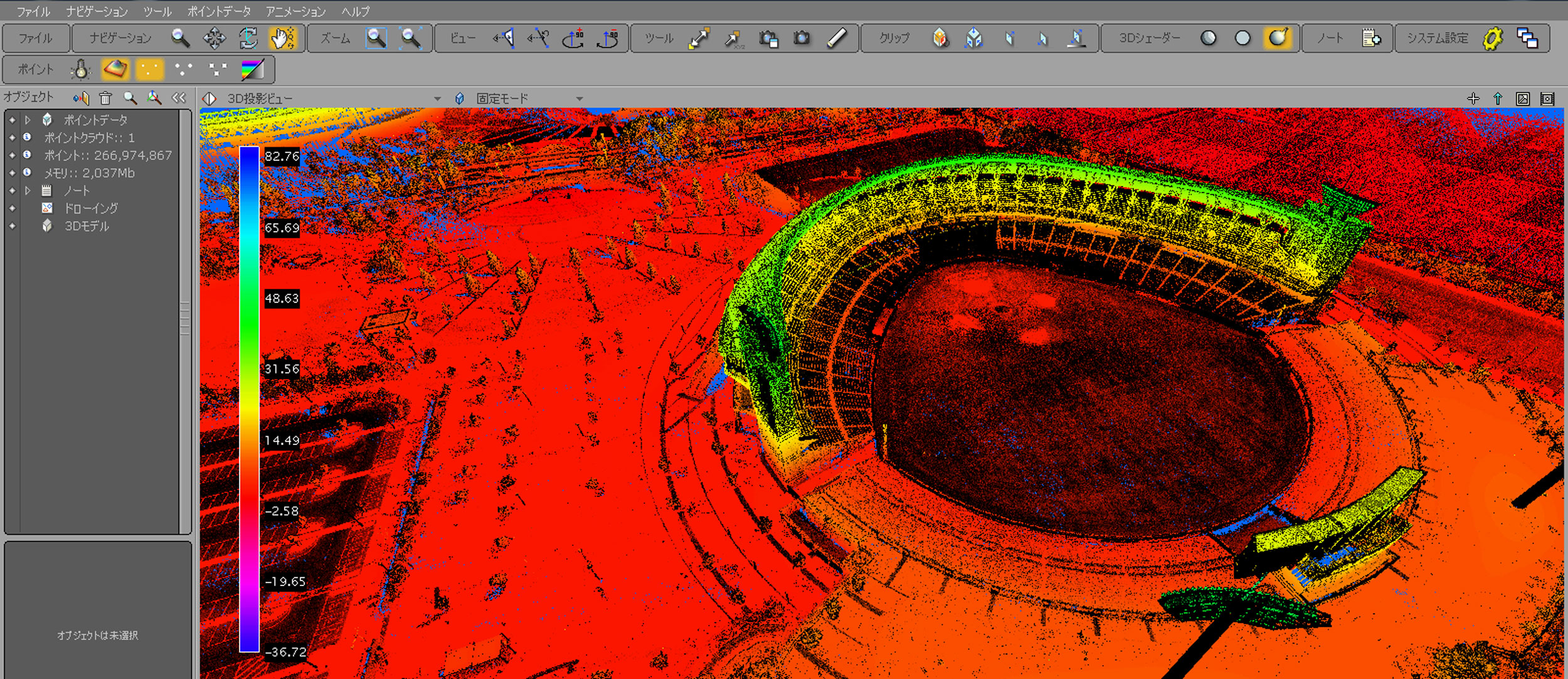Image resolution: width=1568 pixels, height=679 pixels.
Task: Click ポイントクラウド:: 1 row
Action: coord(89,137)
